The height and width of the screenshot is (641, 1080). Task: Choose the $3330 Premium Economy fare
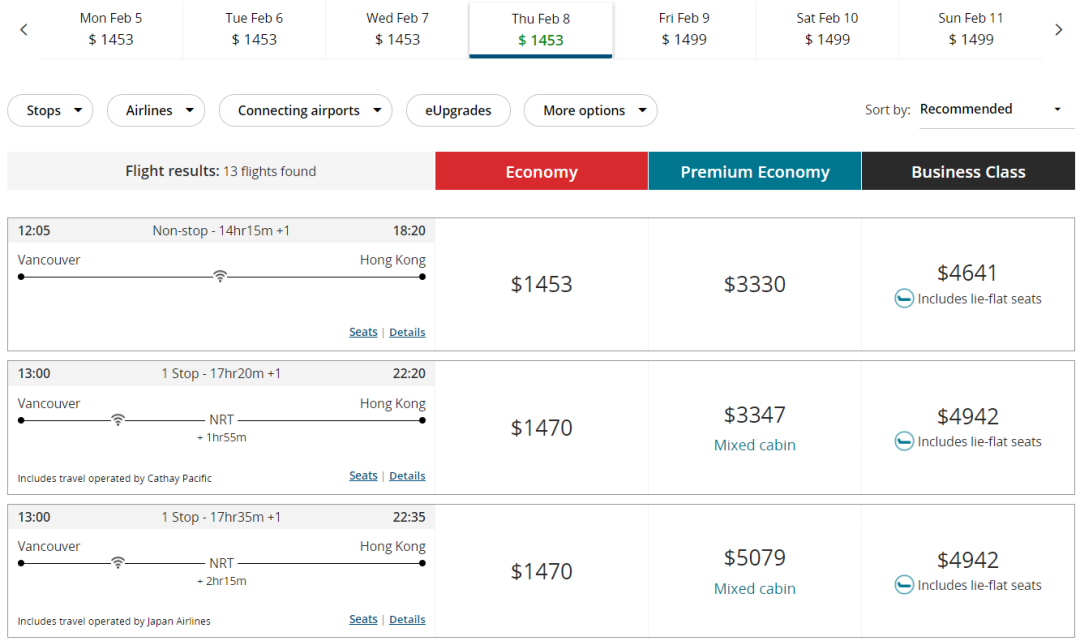(754, 284)
